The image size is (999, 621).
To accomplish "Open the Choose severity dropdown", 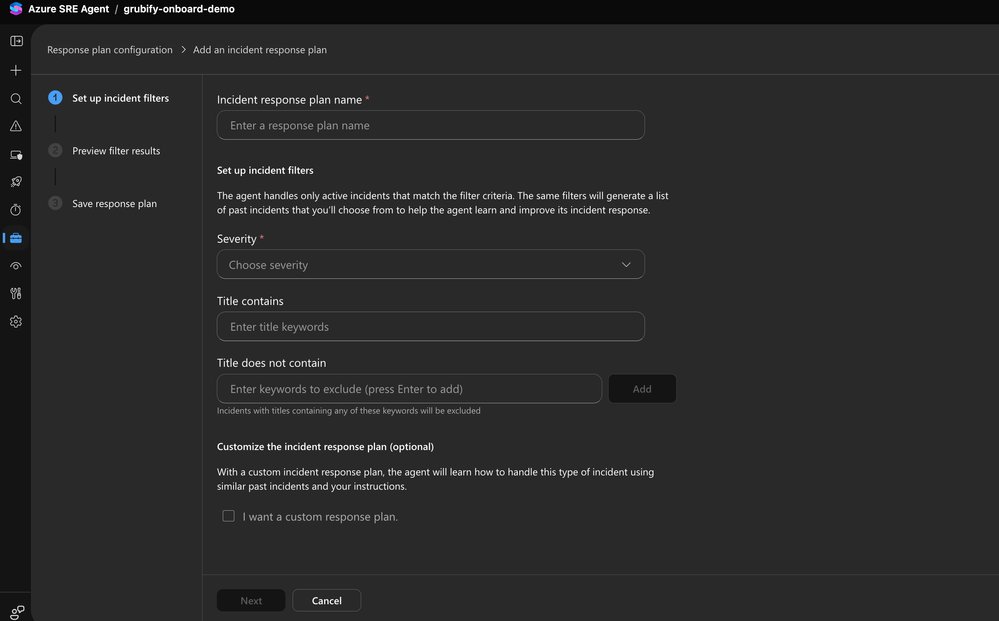I will point(430,263).
